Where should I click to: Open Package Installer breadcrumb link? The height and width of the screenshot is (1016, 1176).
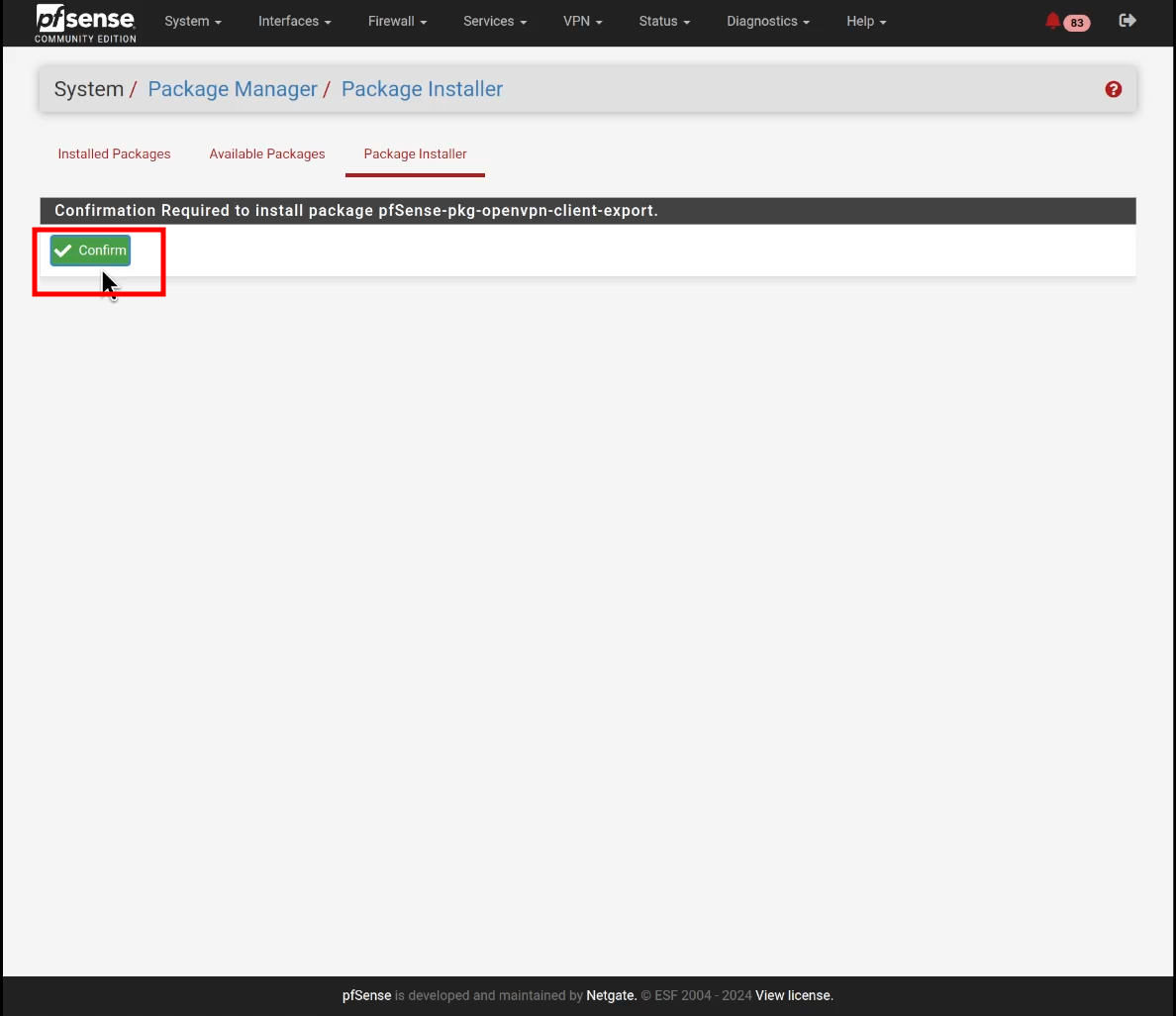[x=422, y=88]
